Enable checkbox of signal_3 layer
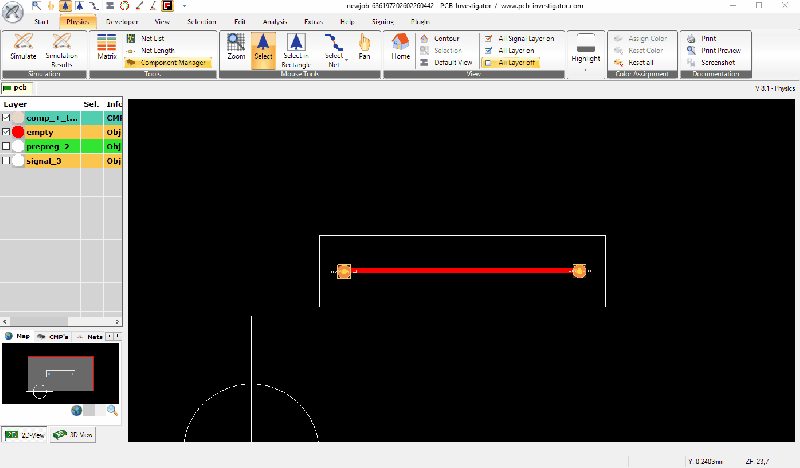The image size is (800, 468). pos(6,161)
